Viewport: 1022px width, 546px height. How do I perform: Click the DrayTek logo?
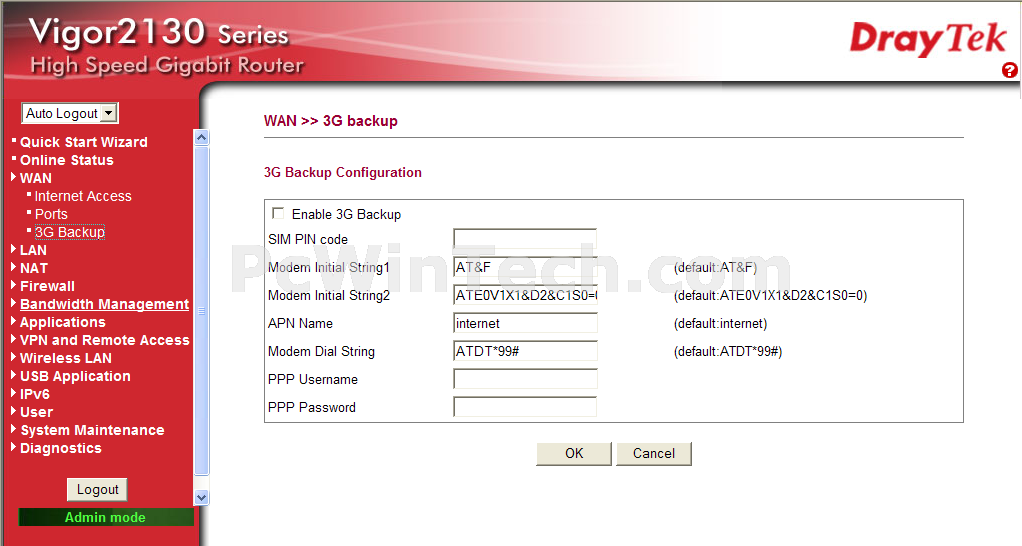[928, 39]
